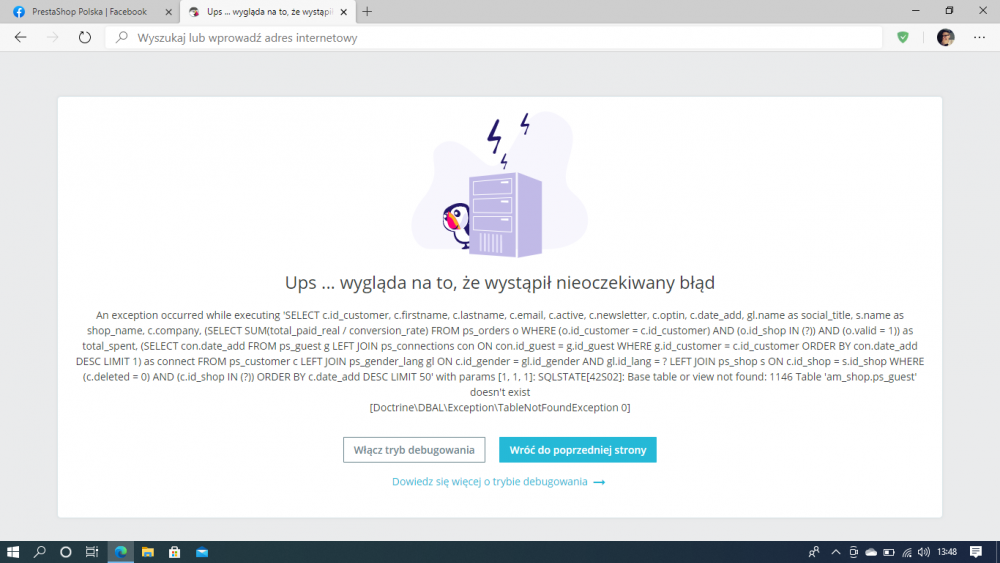Check battery status icon
This screenshot has height=563, width=1000.
pyautogui.click(x=888, y=552)
